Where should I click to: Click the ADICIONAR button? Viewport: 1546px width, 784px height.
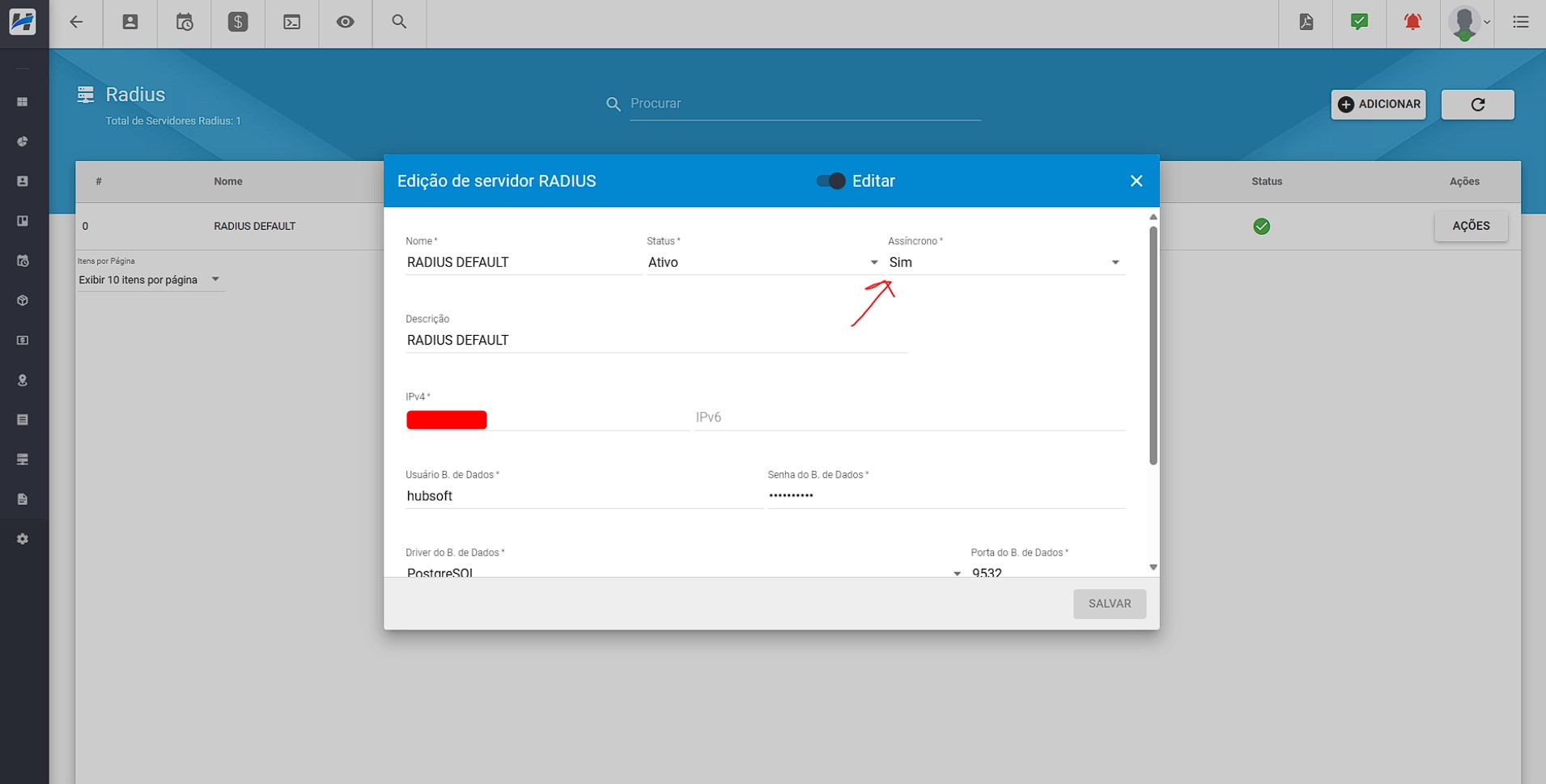point(1378,104)
